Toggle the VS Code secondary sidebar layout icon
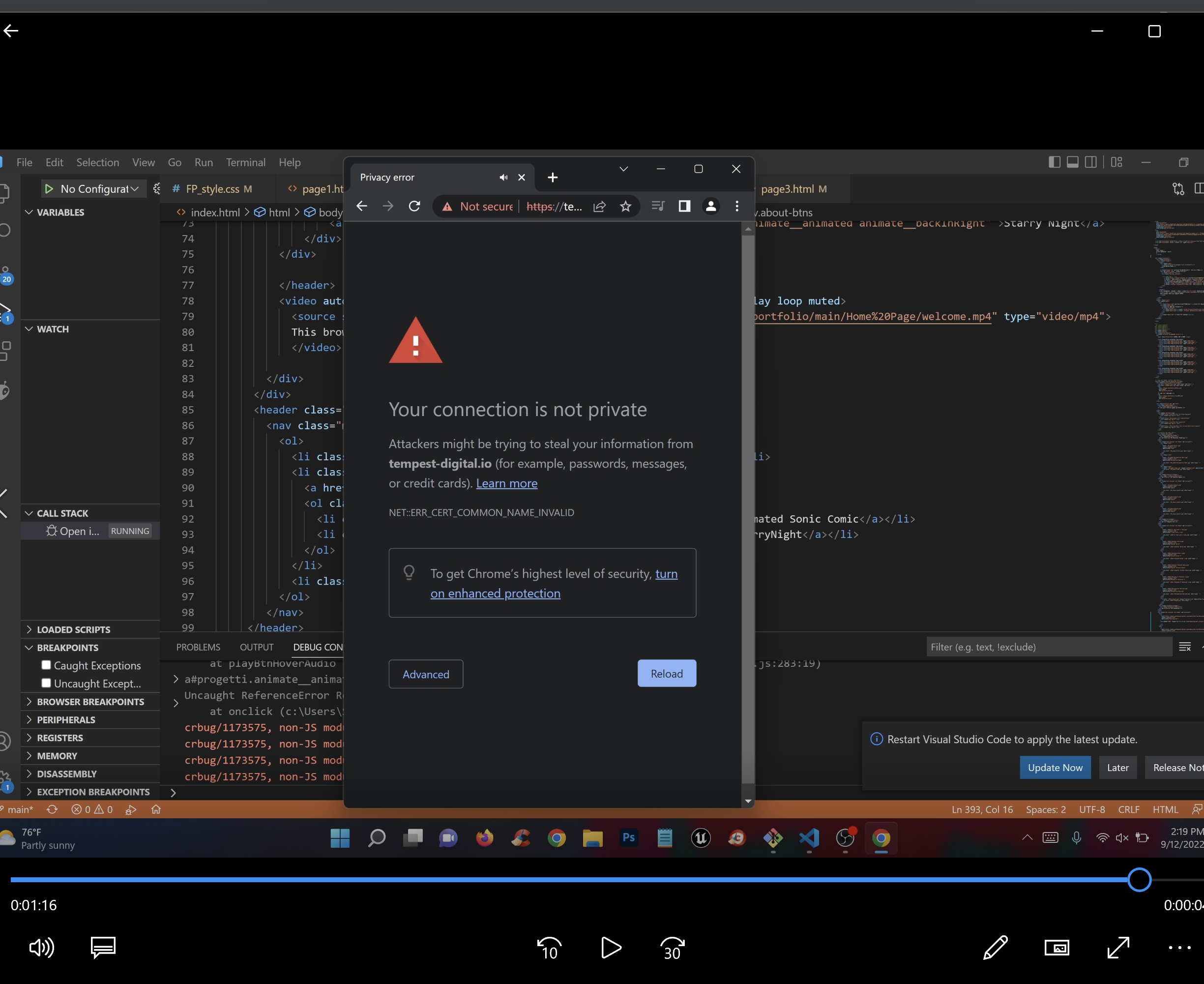This screenshot has width=1204, height=984. point(1091,162)
